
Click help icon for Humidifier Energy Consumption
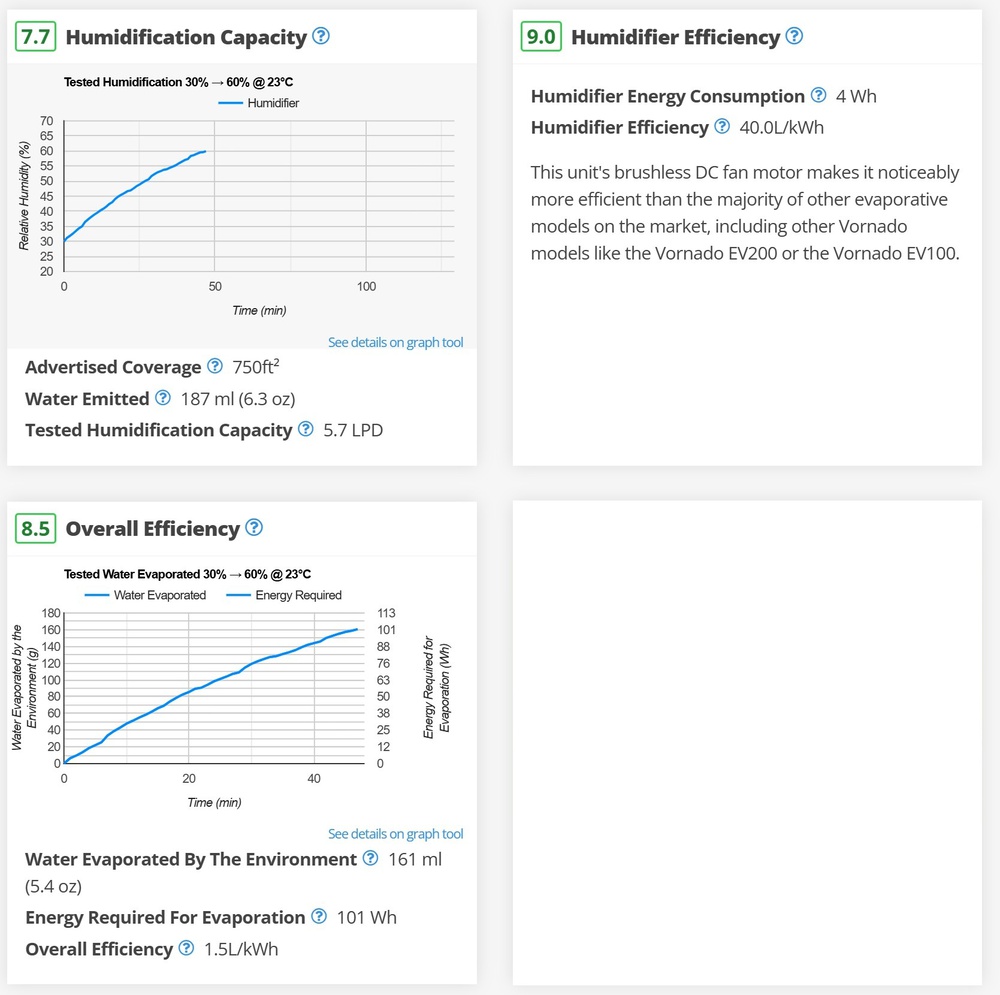point(818,95)
